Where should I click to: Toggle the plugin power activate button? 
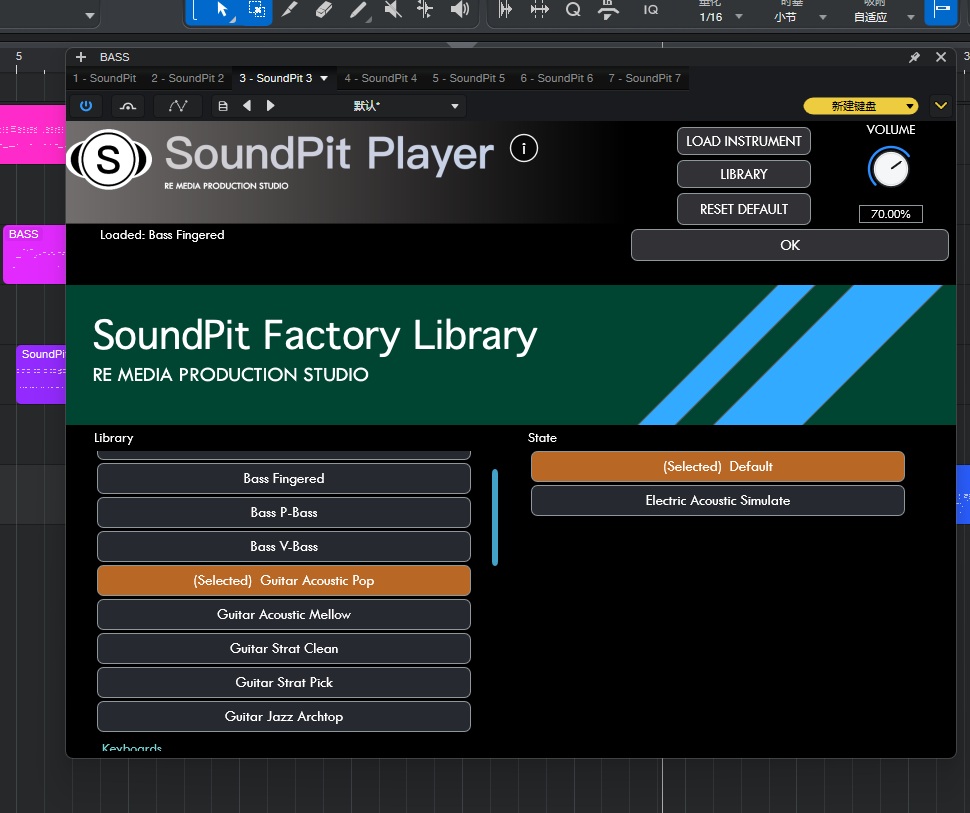86,106
